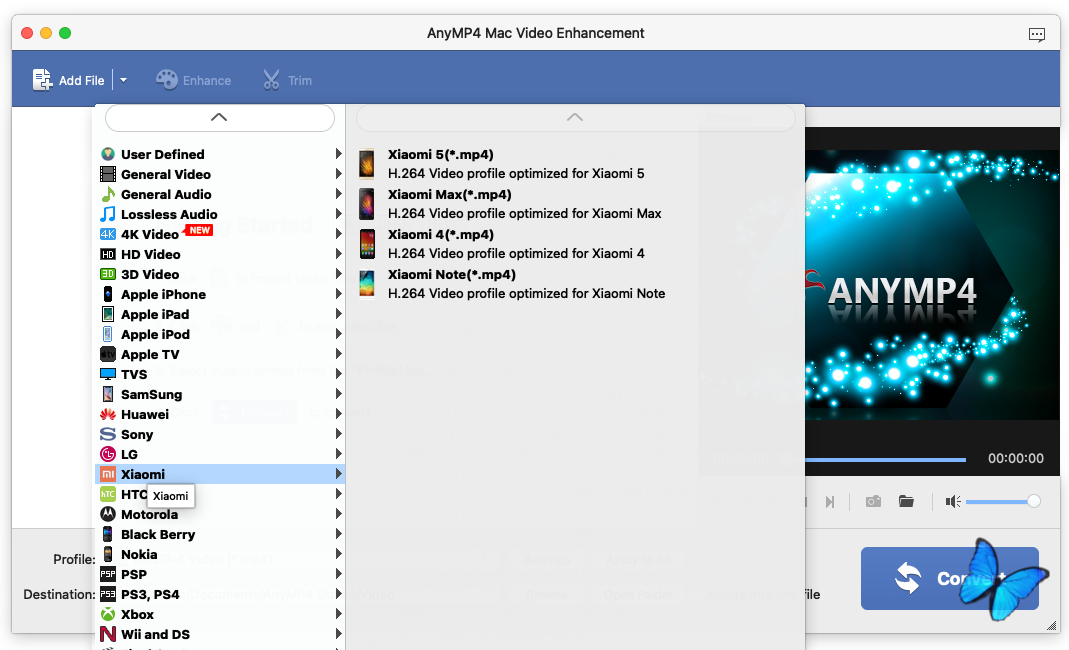Open the snapshot folder icon

(906, 502)
